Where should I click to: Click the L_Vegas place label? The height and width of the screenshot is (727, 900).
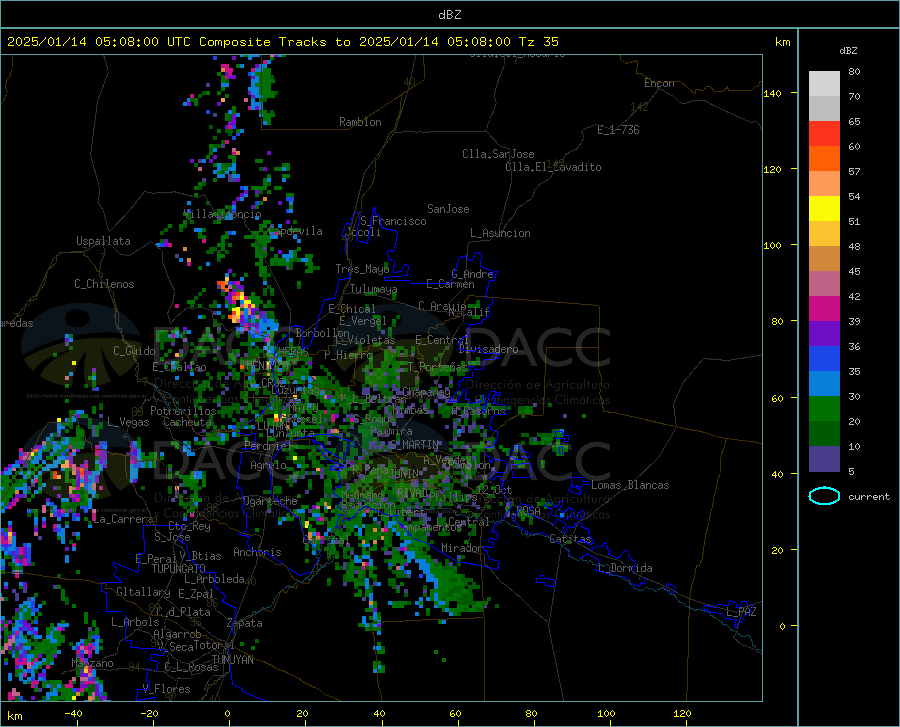pyautogui.click(x=128, y=422)
